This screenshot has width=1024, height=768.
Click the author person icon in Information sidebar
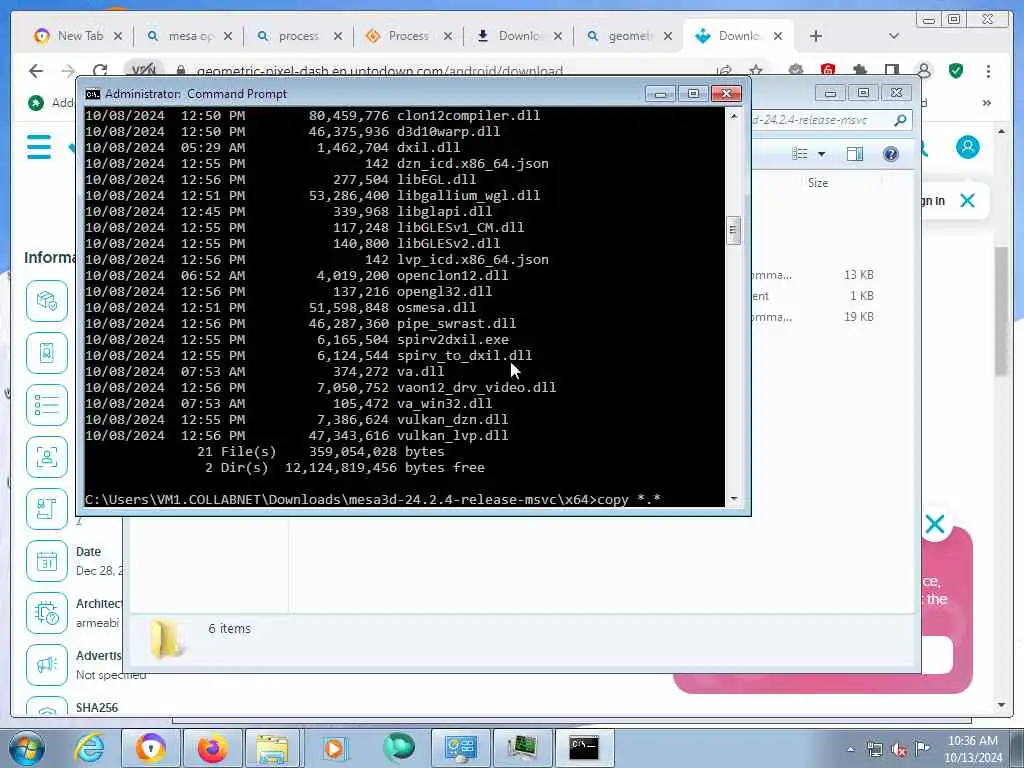(x=47, y=457)
